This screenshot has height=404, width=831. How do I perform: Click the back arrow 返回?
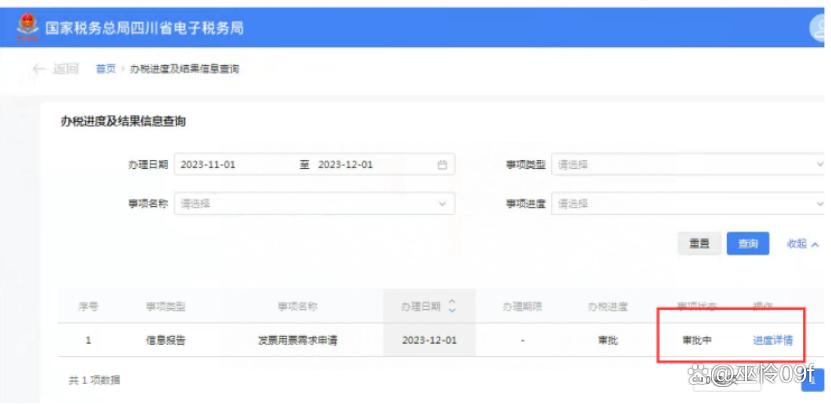55,69
